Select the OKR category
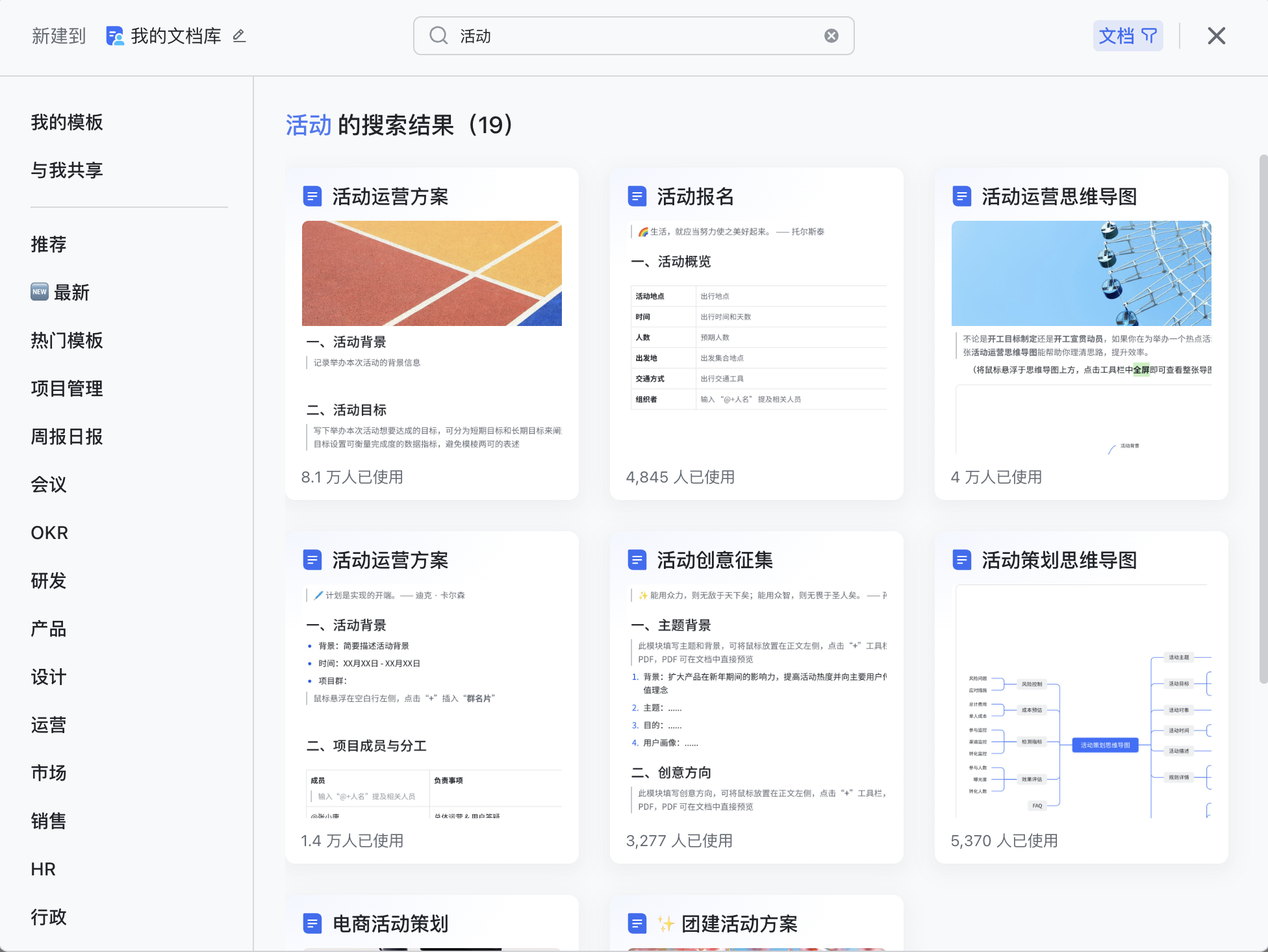 (49, 532)
